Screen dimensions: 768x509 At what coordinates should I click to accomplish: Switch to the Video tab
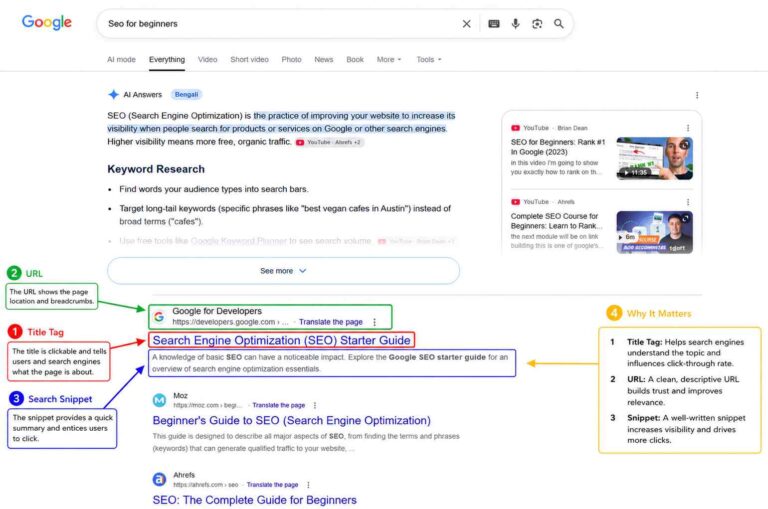click(x=207, y=59)
